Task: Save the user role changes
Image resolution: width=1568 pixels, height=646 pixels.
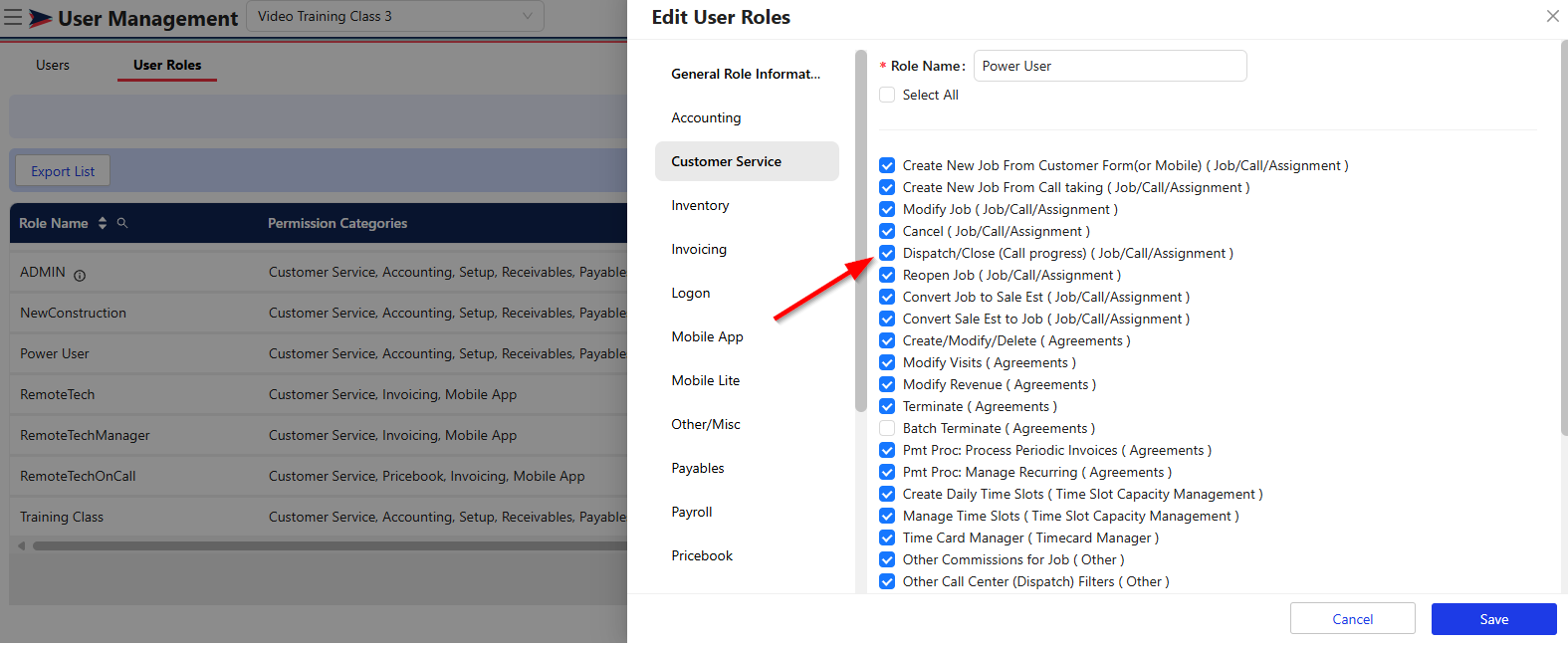Action: [1493, 619]
